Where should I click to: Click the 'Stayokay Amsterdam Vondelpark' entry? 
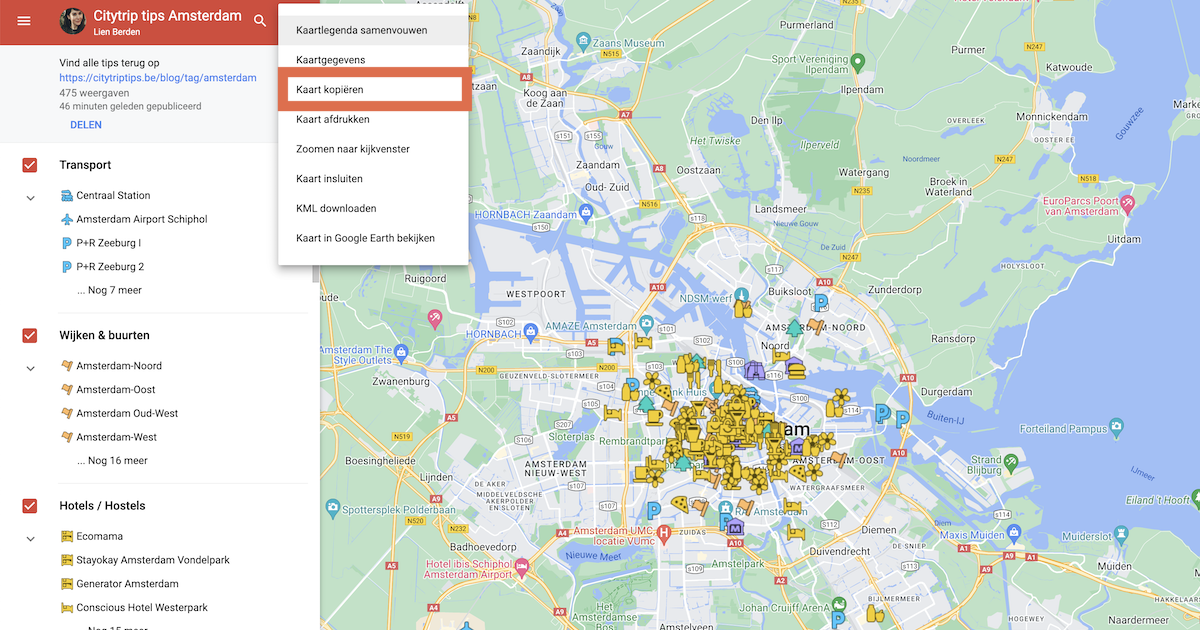153,560
